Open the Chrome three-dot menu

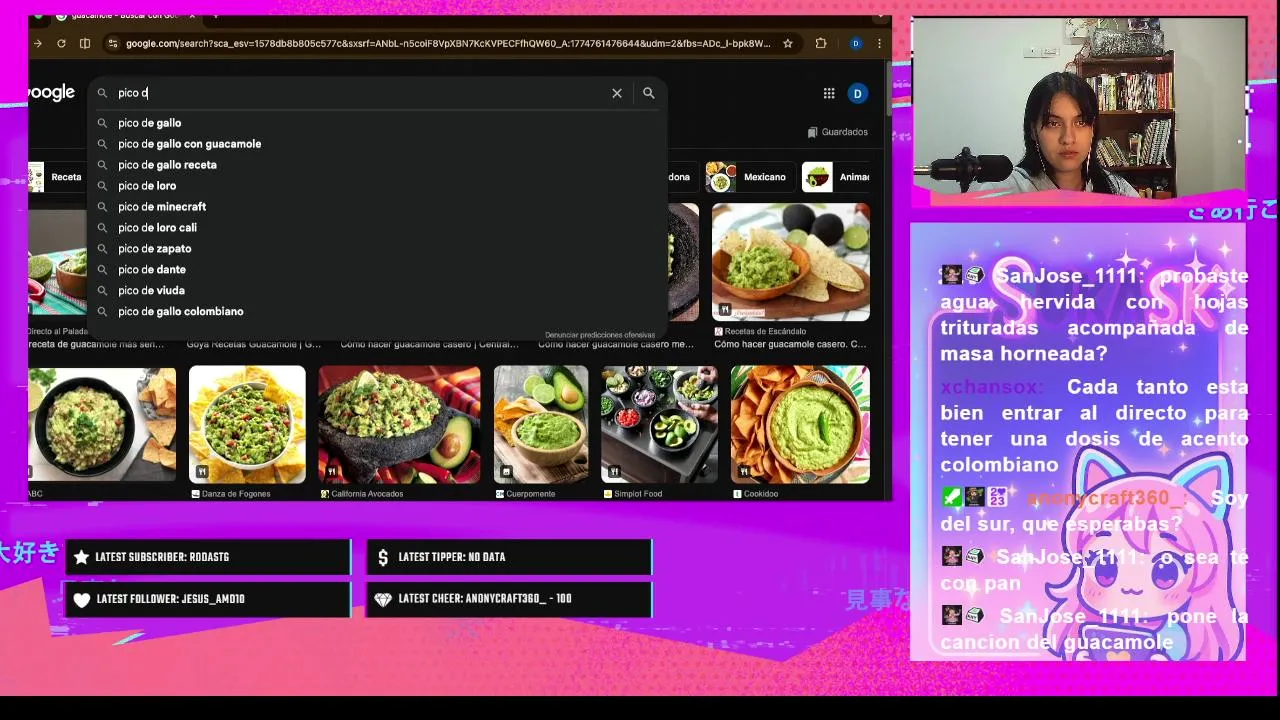point(879,43)
